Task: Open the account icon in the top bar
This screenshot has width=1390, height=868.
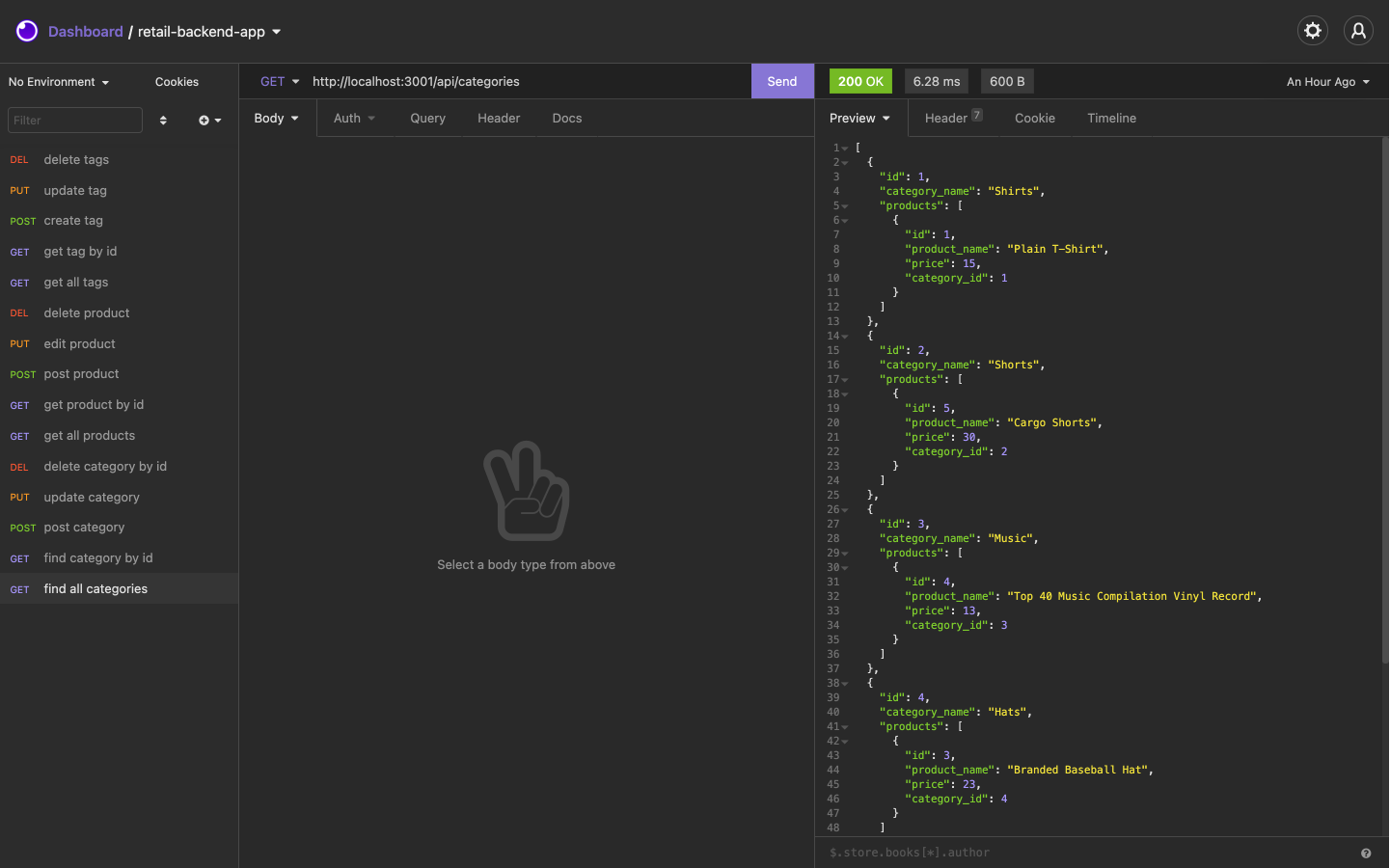Action: tap(1358, 30)
